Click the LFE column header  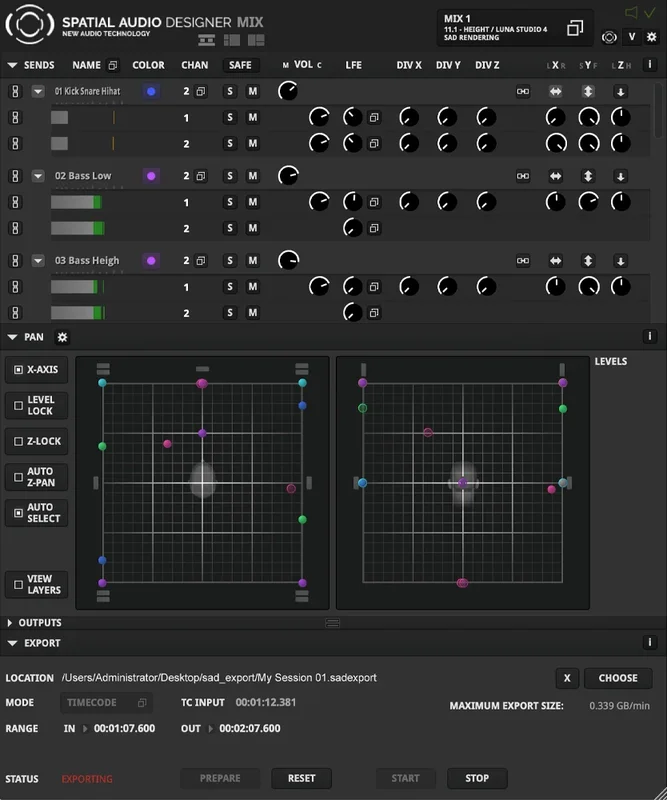[353, 65]
